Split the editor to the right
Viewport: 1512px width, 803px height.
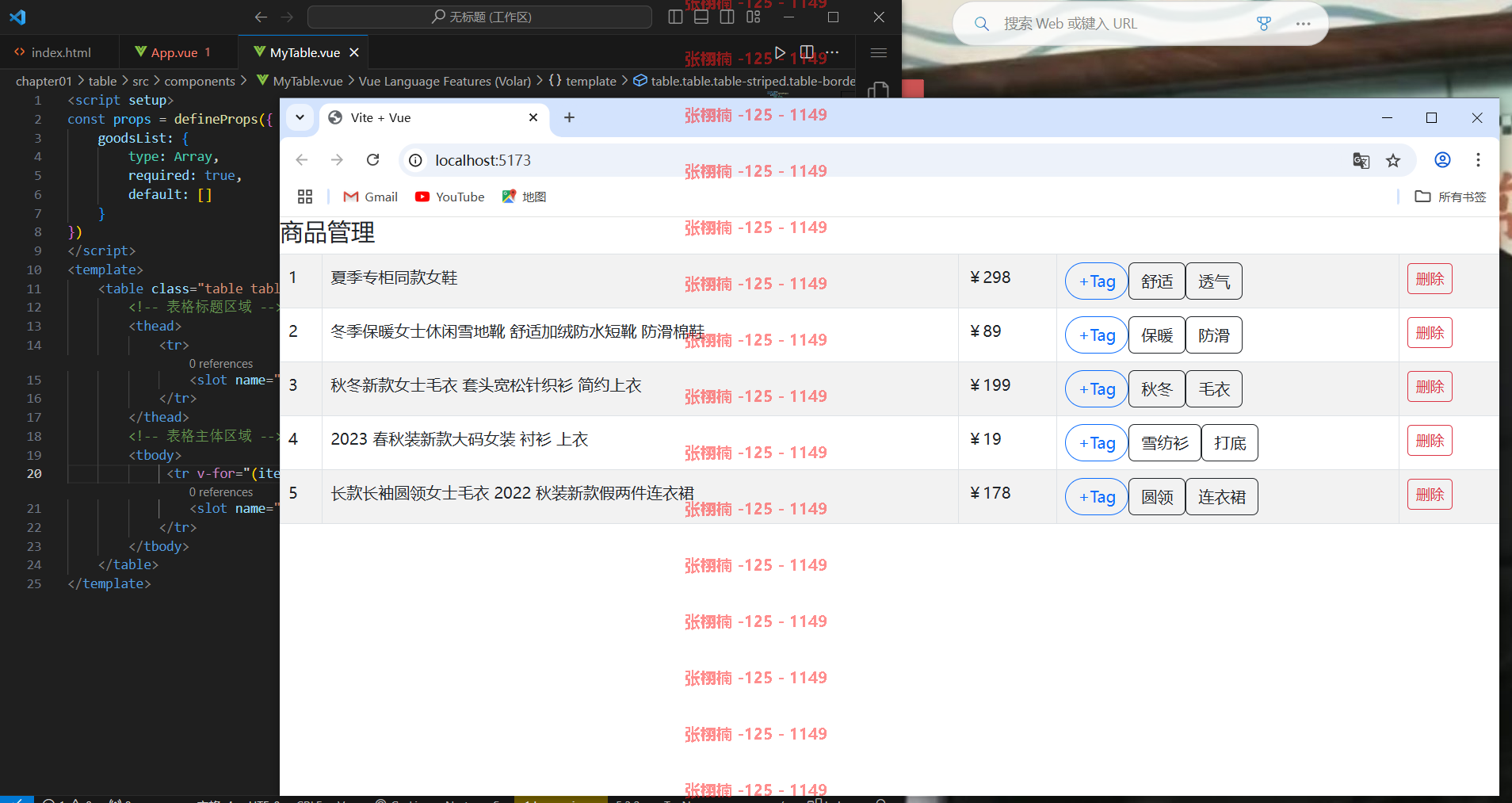point(807,52)
